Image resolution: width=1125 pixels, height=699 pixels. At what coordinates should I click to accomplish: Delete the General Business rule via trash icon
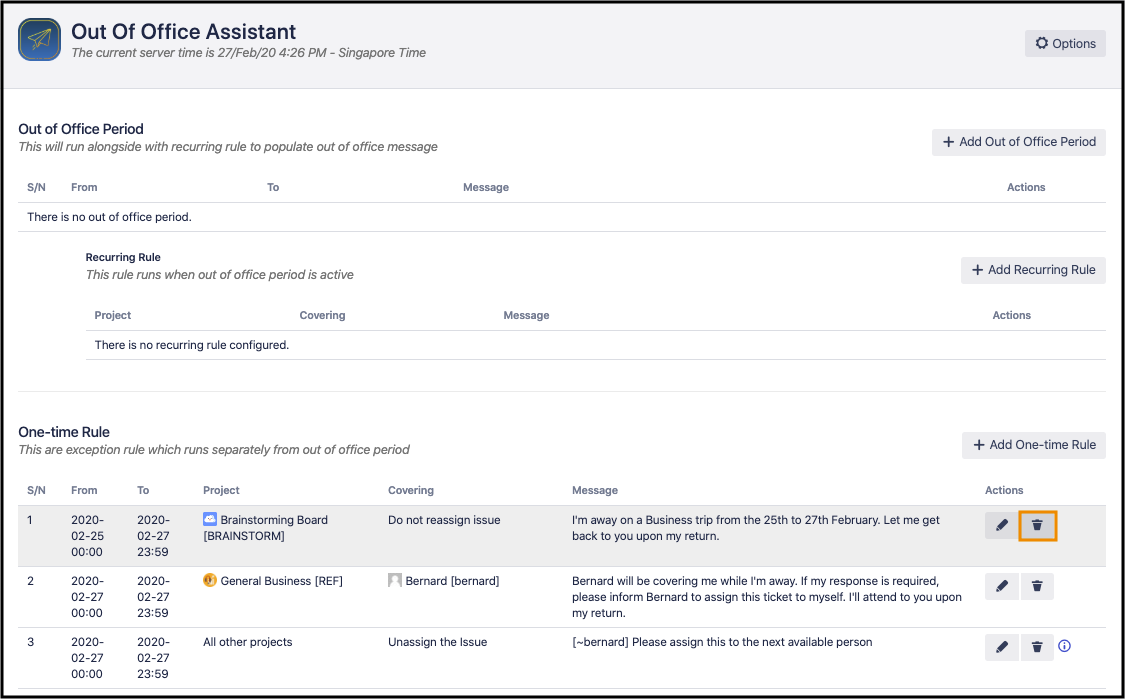pyautogui.click(x=1037, y=586)
